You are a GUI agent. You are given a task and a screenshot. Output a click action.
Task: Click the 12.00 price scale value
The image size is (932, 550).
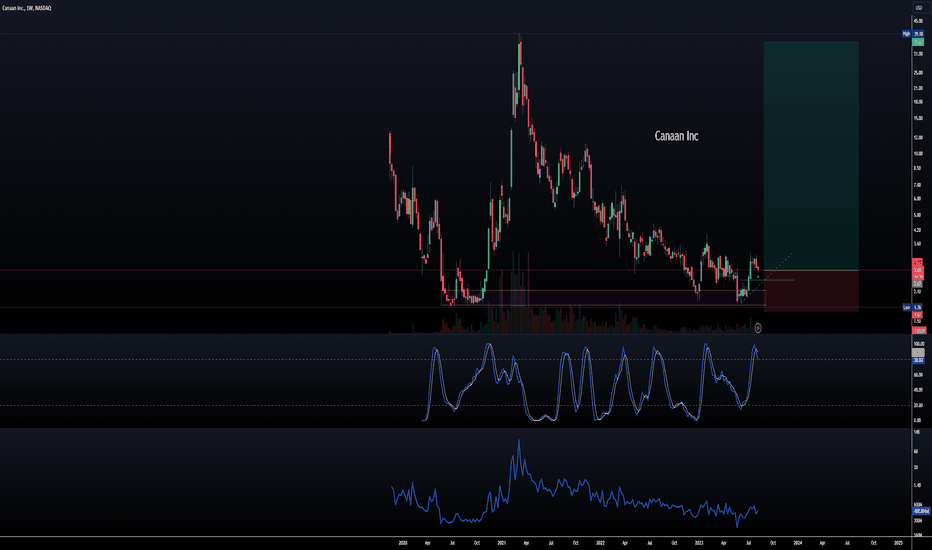point(918,137)
